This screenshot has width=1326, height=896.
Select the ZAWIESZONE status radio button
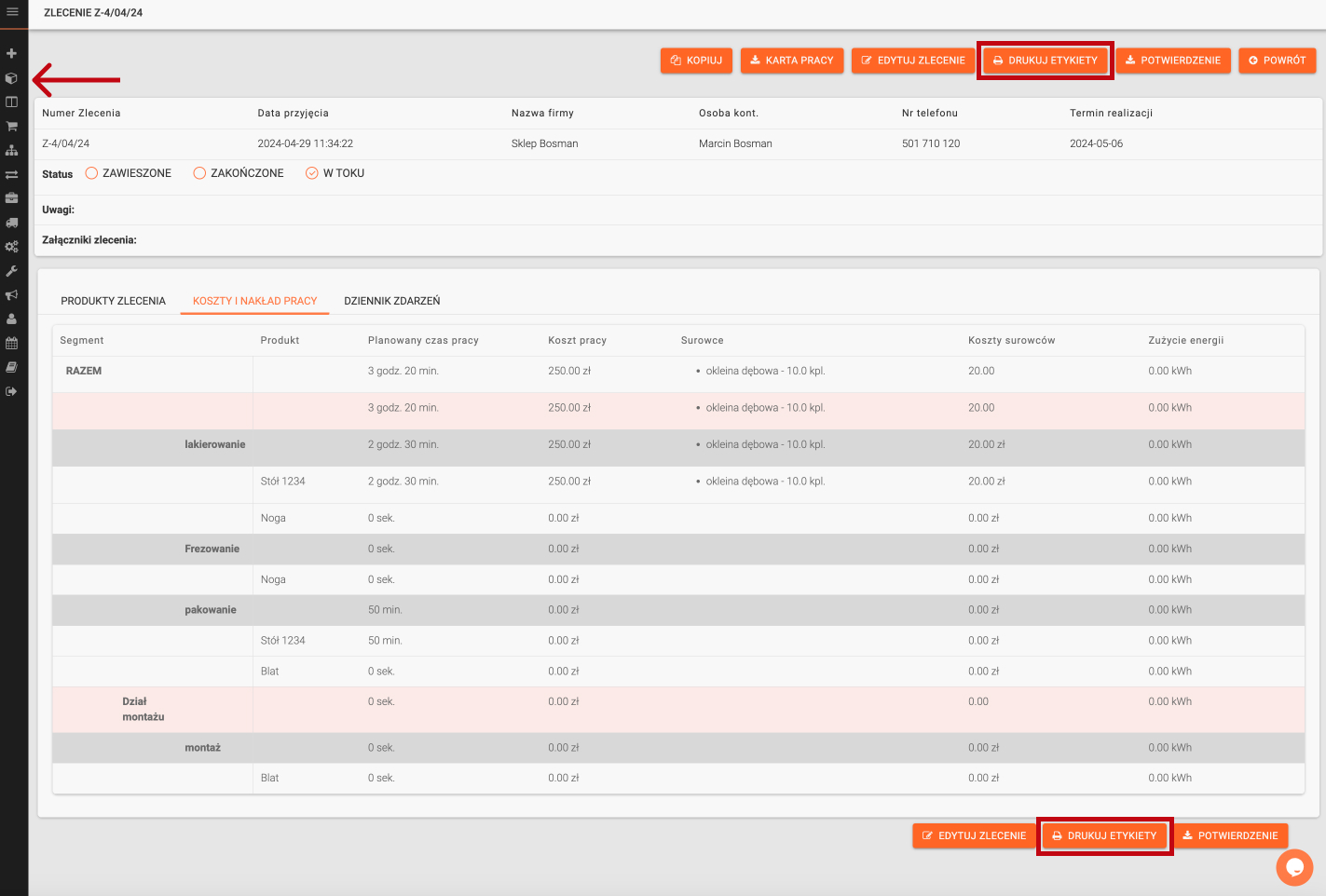click(91, 173)
